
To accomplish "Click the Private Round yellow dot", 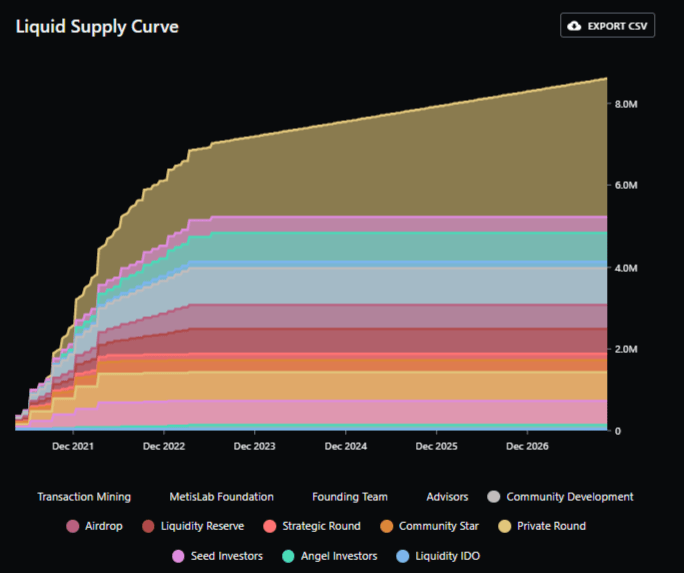I will (x=505, y=526).
